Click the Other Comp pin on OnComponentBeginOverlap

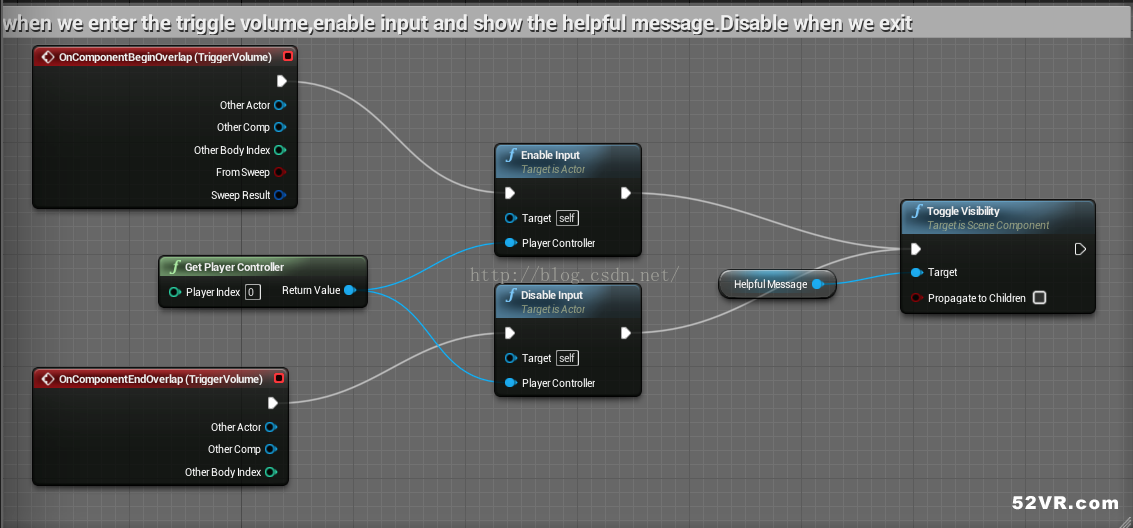(x=280, y=127)
